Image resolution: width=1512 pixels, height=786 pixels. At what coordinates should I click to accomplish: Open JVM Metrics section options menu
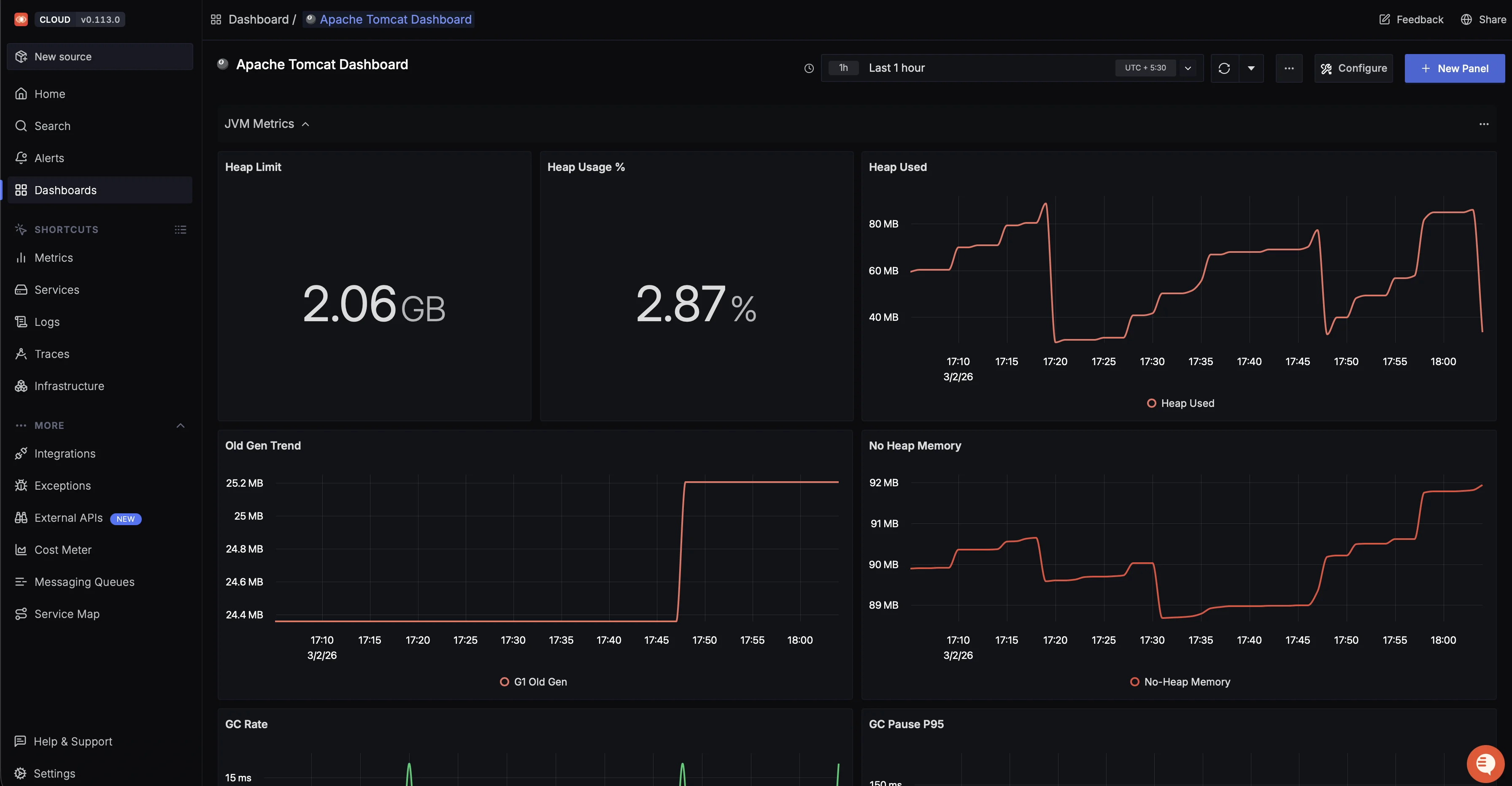click(x=1483, y=124)
